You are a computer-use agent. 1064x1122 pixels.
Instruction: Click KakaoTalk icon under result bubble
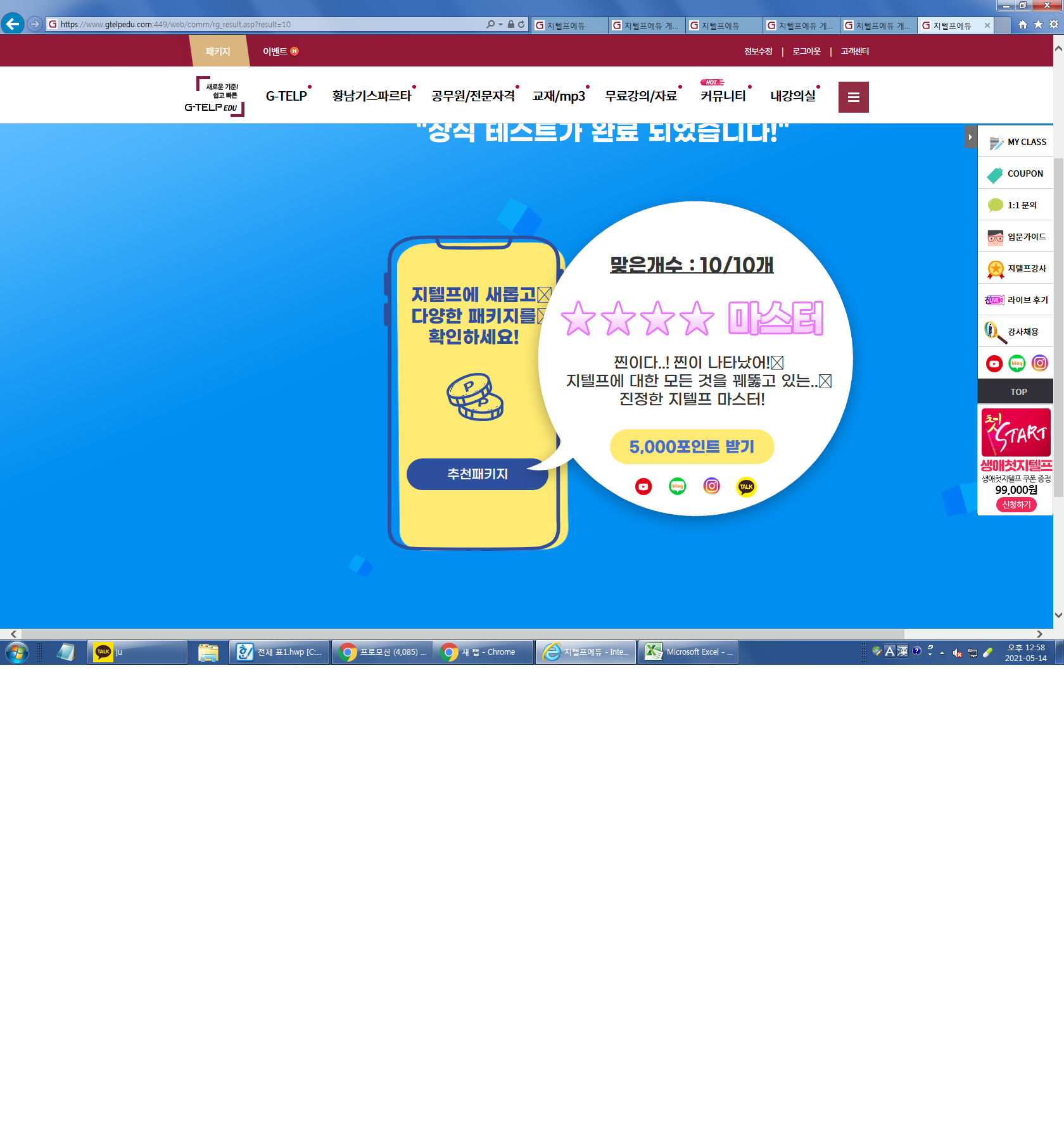tap(747, 487)
